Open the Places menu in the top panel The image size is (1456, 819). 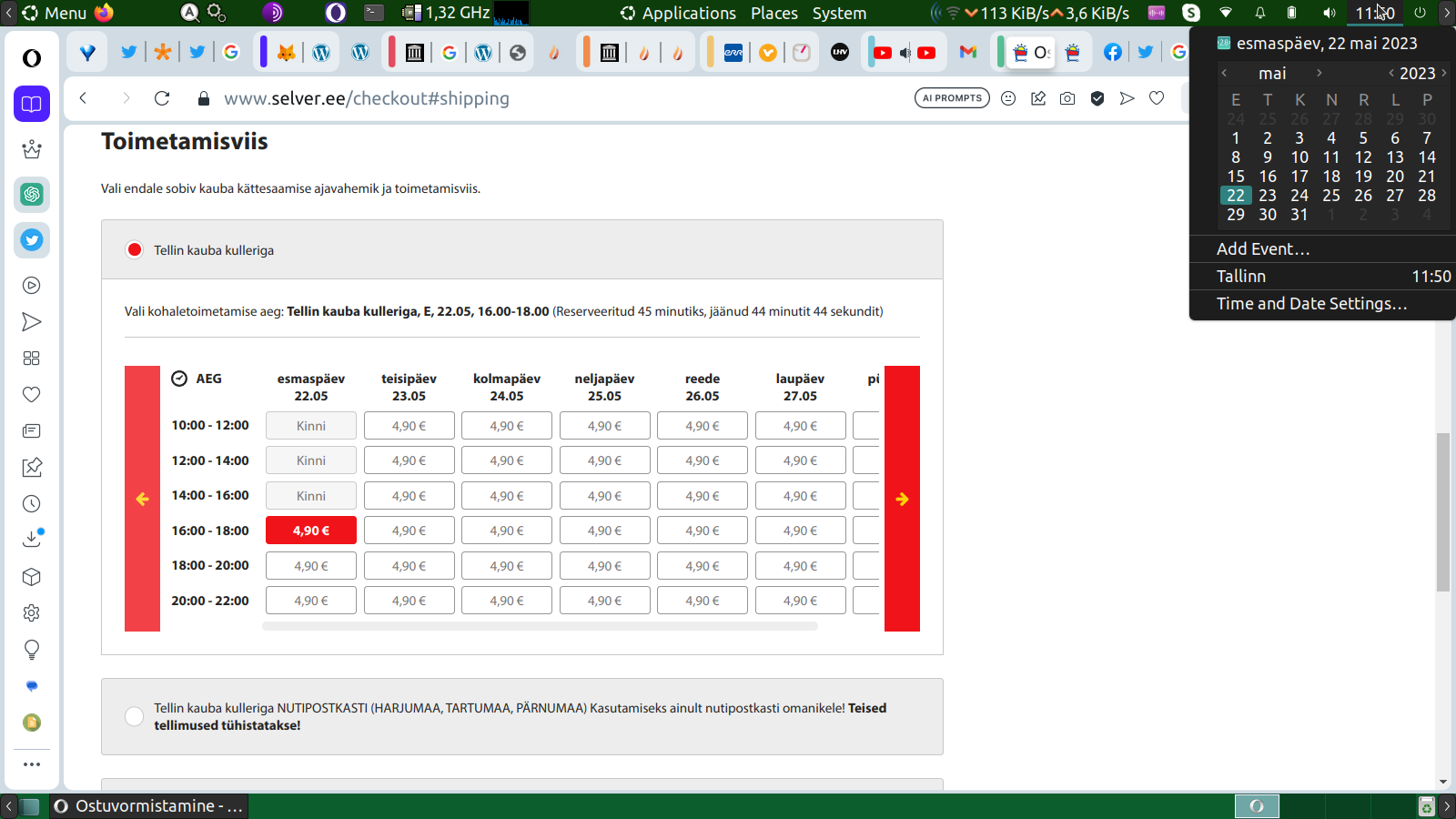774,13
